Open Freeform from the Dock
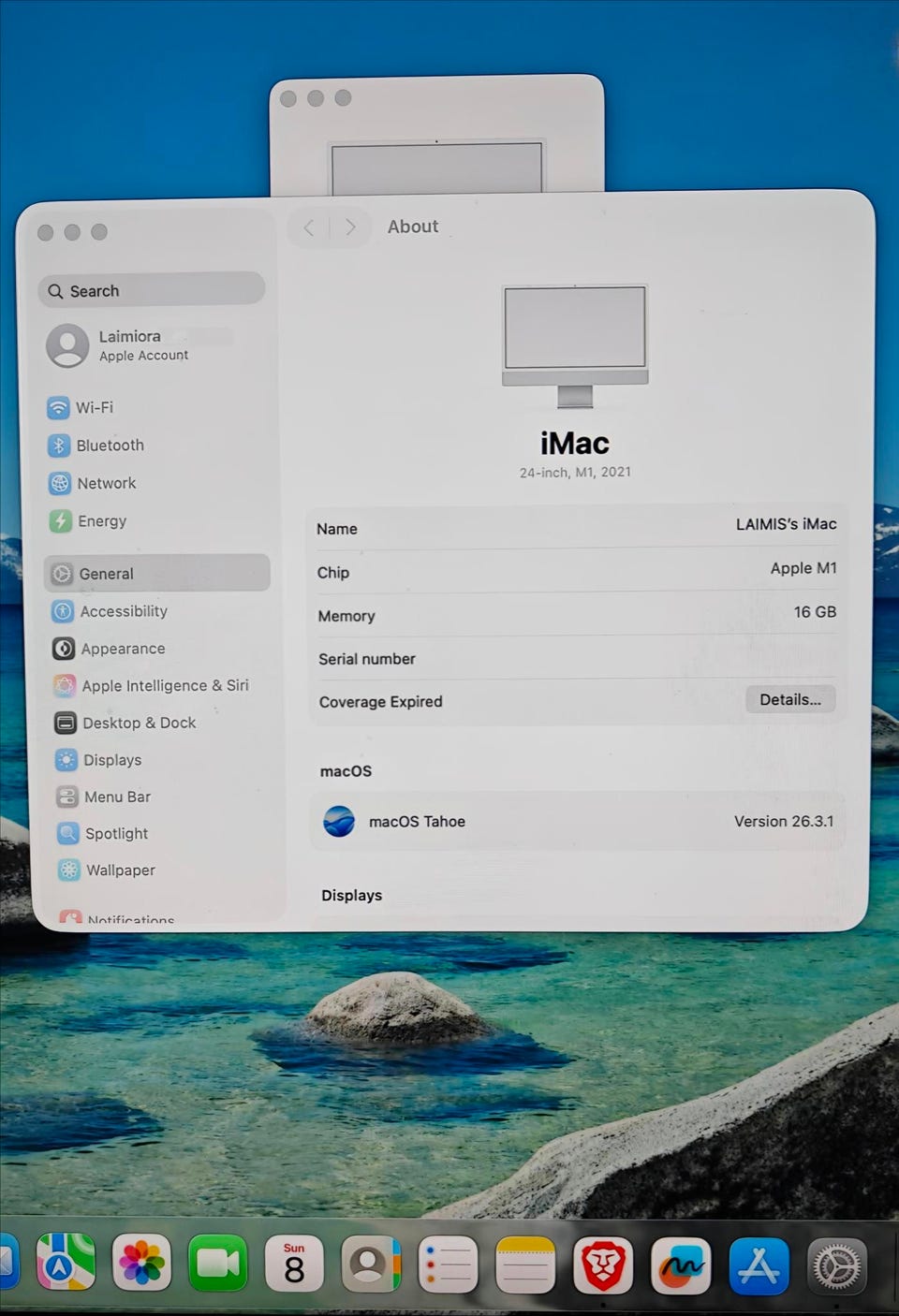Image resolution: width=899 pixels, height=1316 pixels. tap(681, 1265)
